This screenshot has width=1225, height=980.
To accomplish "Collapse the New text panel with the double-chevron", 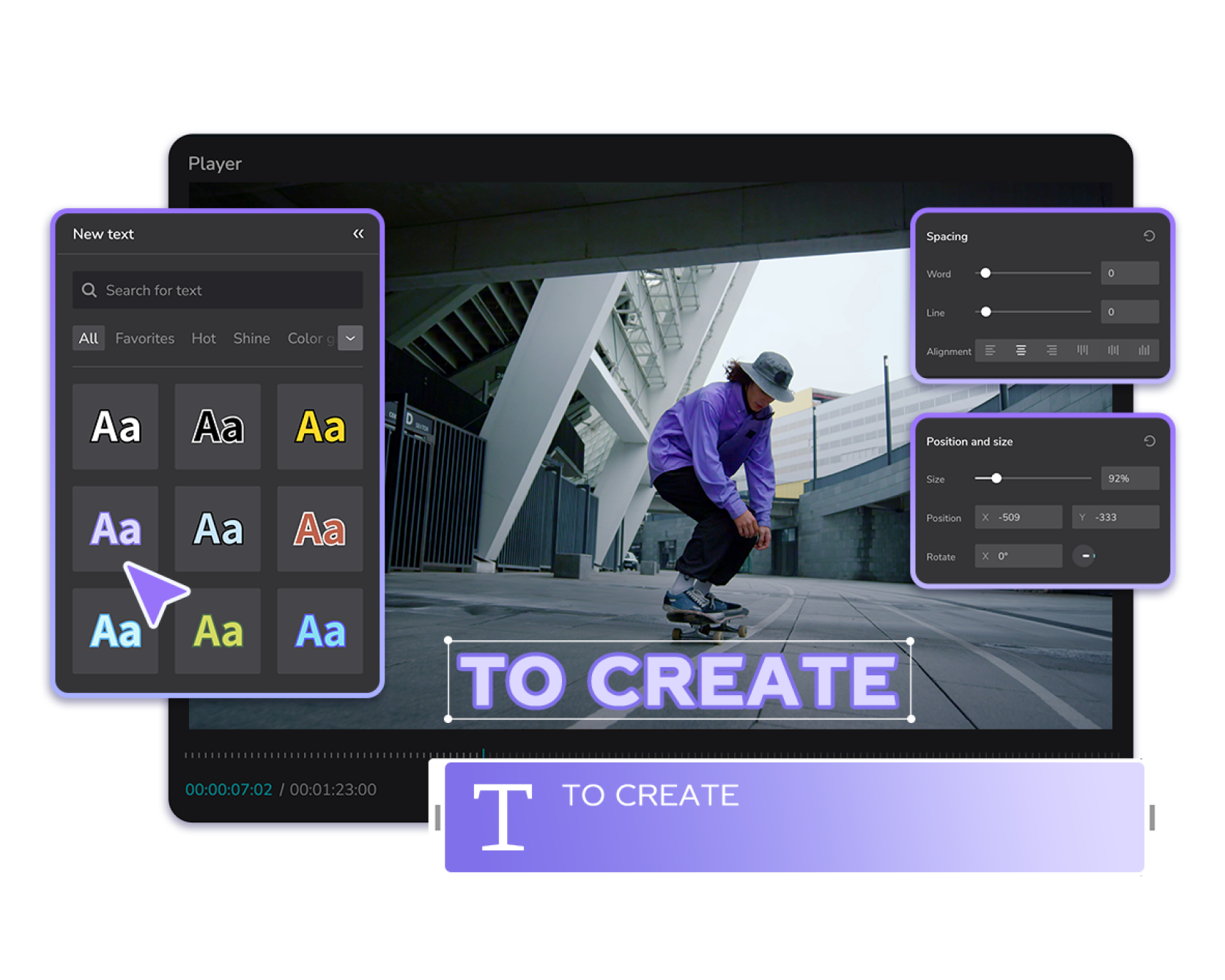I will (x=358, y=233).
